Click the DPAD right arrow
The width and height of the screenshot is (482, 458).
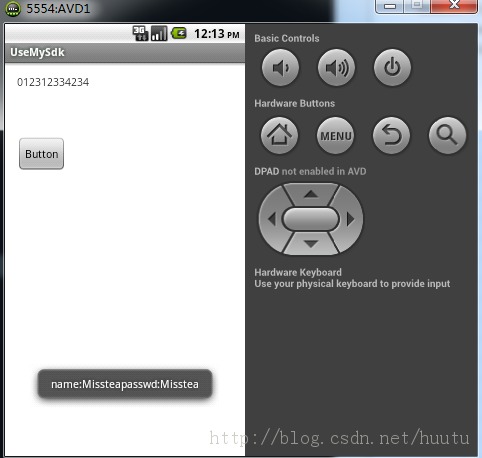click(350, 219)
